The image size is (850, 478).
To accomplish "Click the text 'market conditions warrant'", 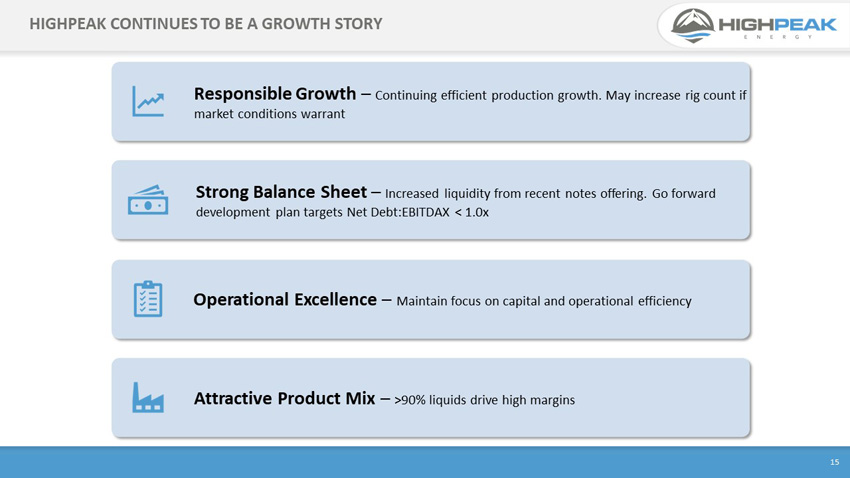I will click(269, 114).
